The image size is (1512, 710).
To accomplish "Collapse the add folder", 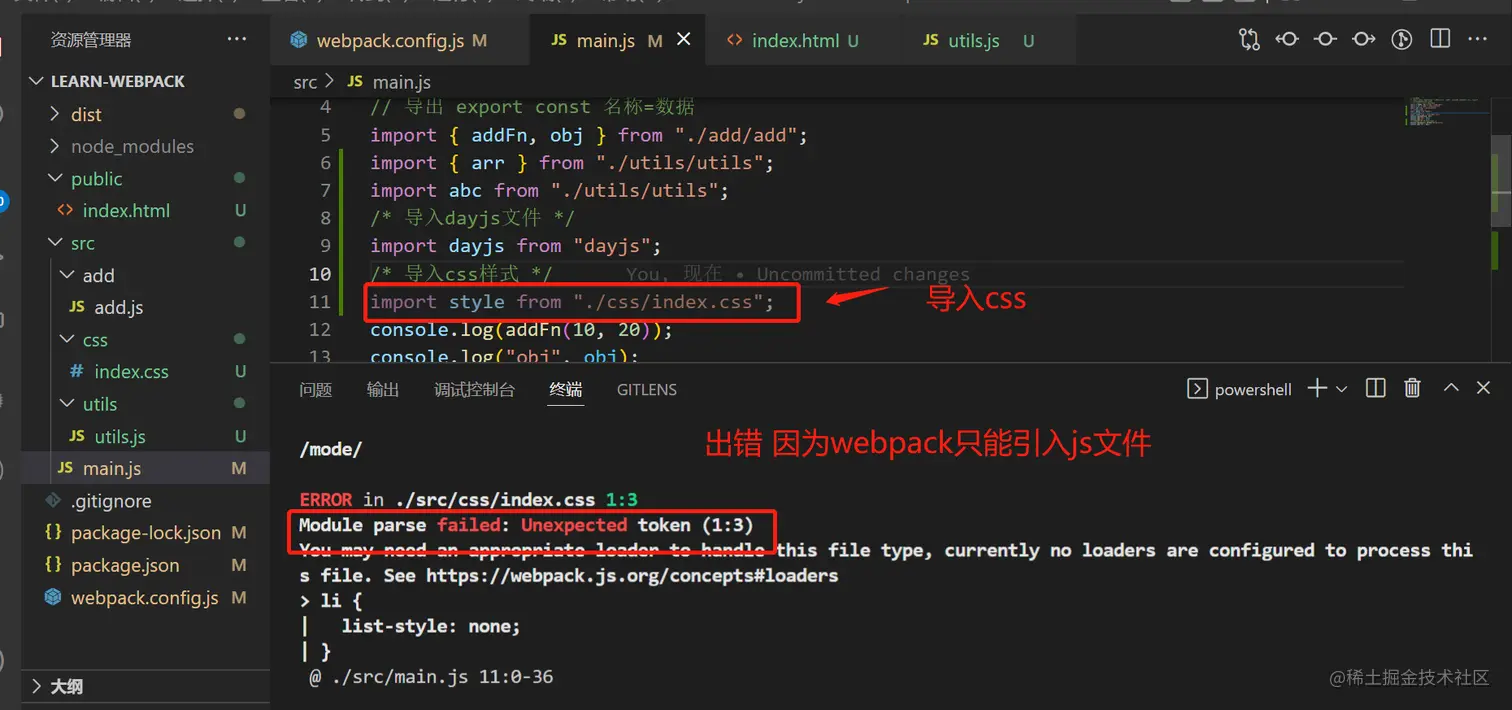I will point(145,275).
